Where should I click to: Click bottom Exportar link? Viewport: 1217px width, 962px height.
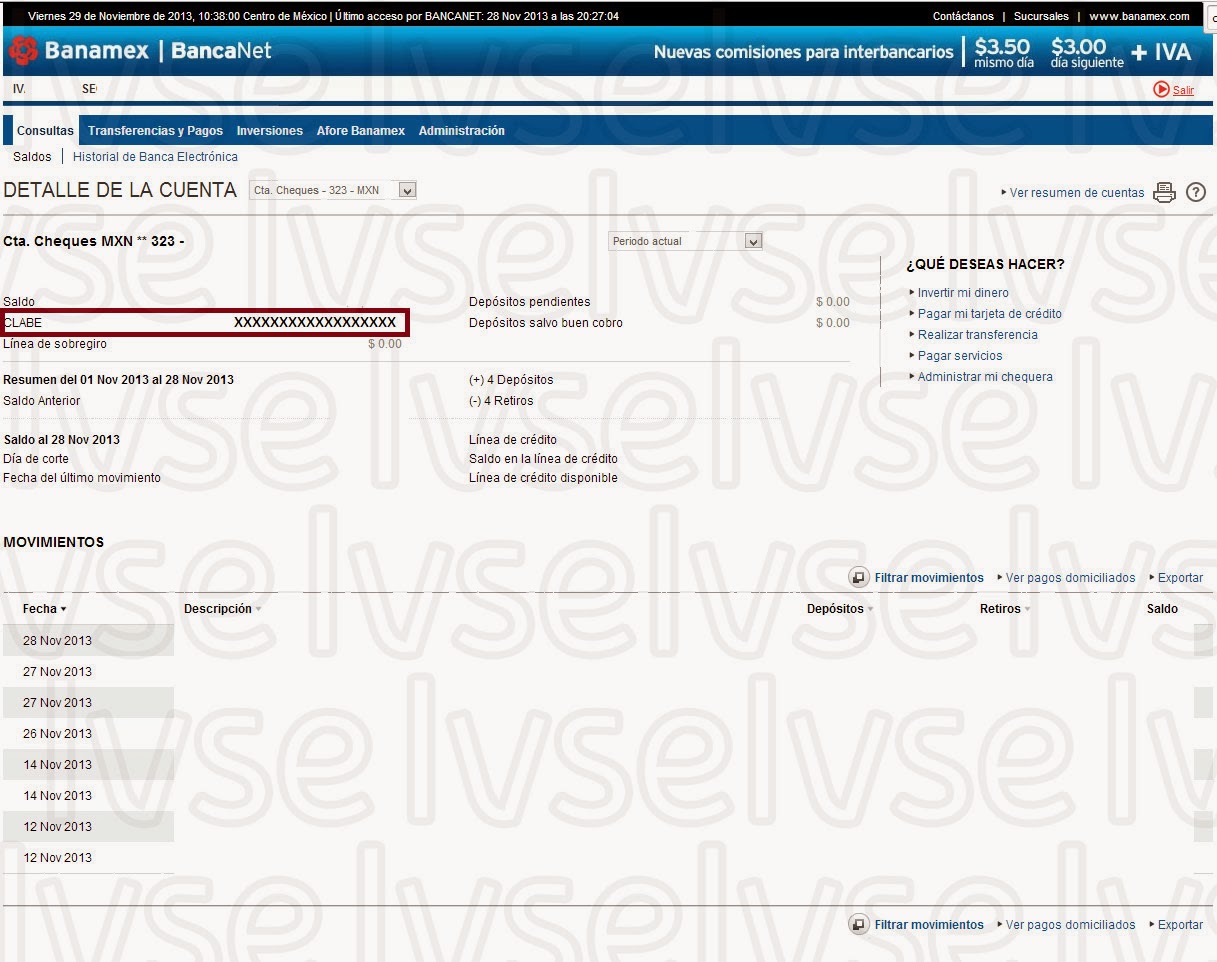(x=1180, y=925)
